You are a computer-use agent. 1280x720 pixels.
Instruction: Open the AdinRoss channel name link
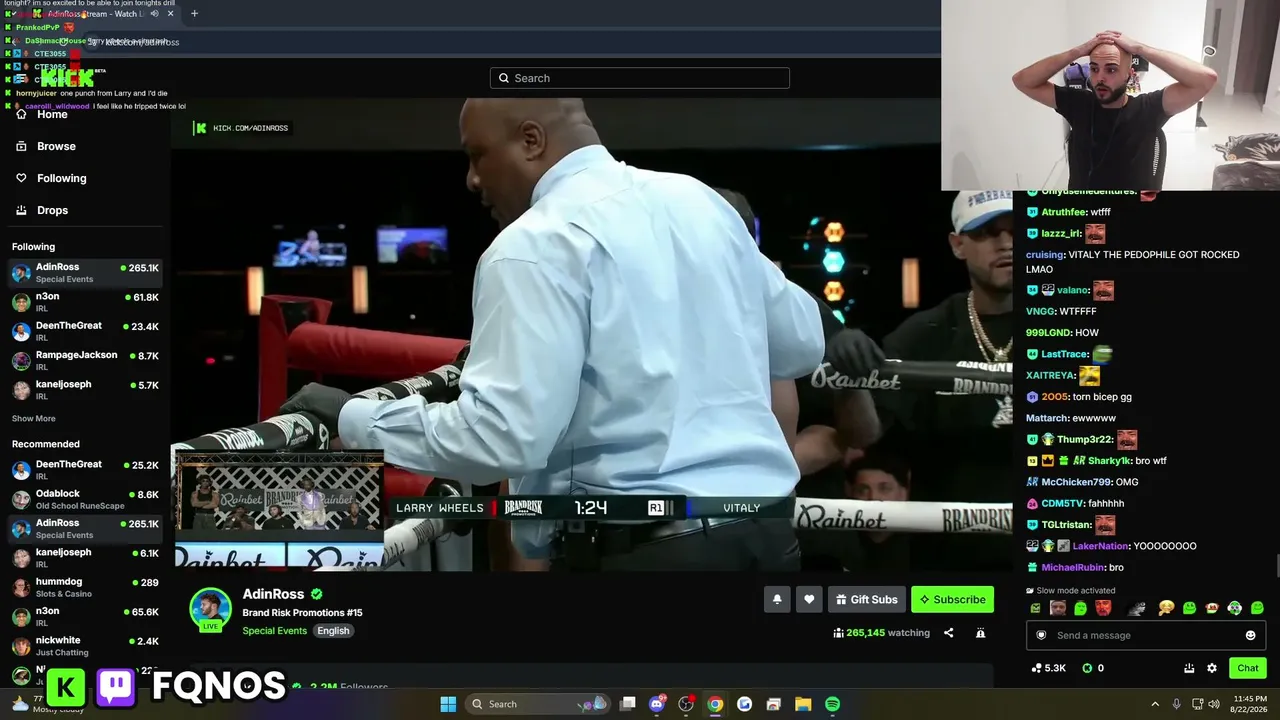[x=273, y=594]
